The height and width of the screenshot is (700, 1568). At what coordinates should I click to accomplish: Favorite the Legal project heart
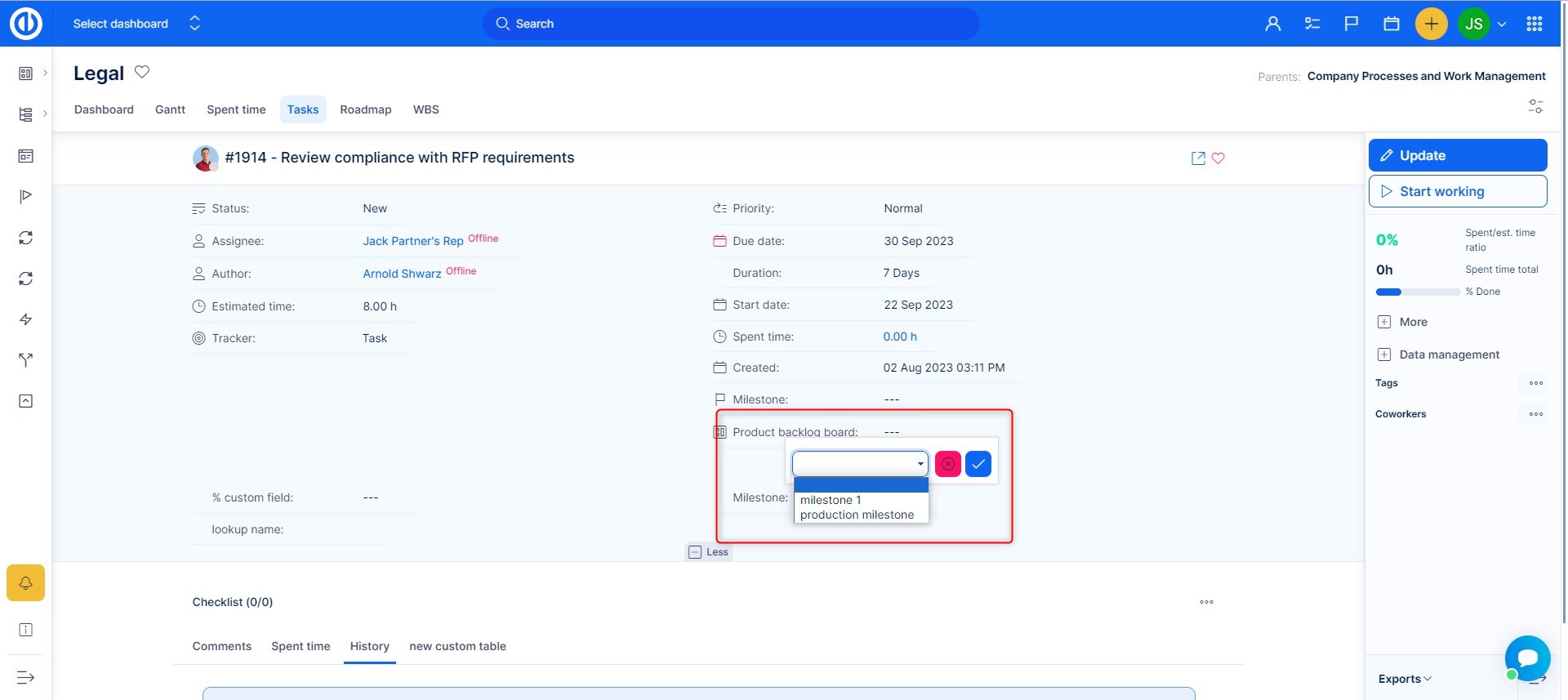coord(142,72)
